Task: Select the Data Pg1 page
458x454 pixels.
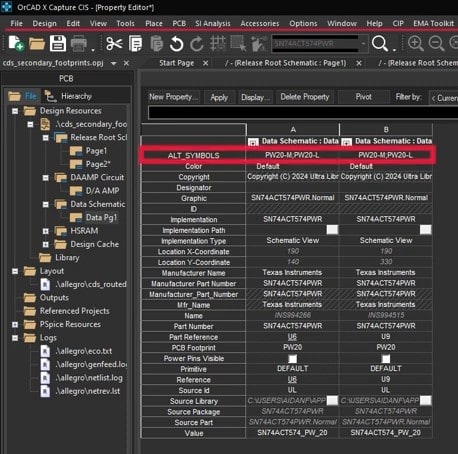Action: pyautogui.click(x=101, y=217)
